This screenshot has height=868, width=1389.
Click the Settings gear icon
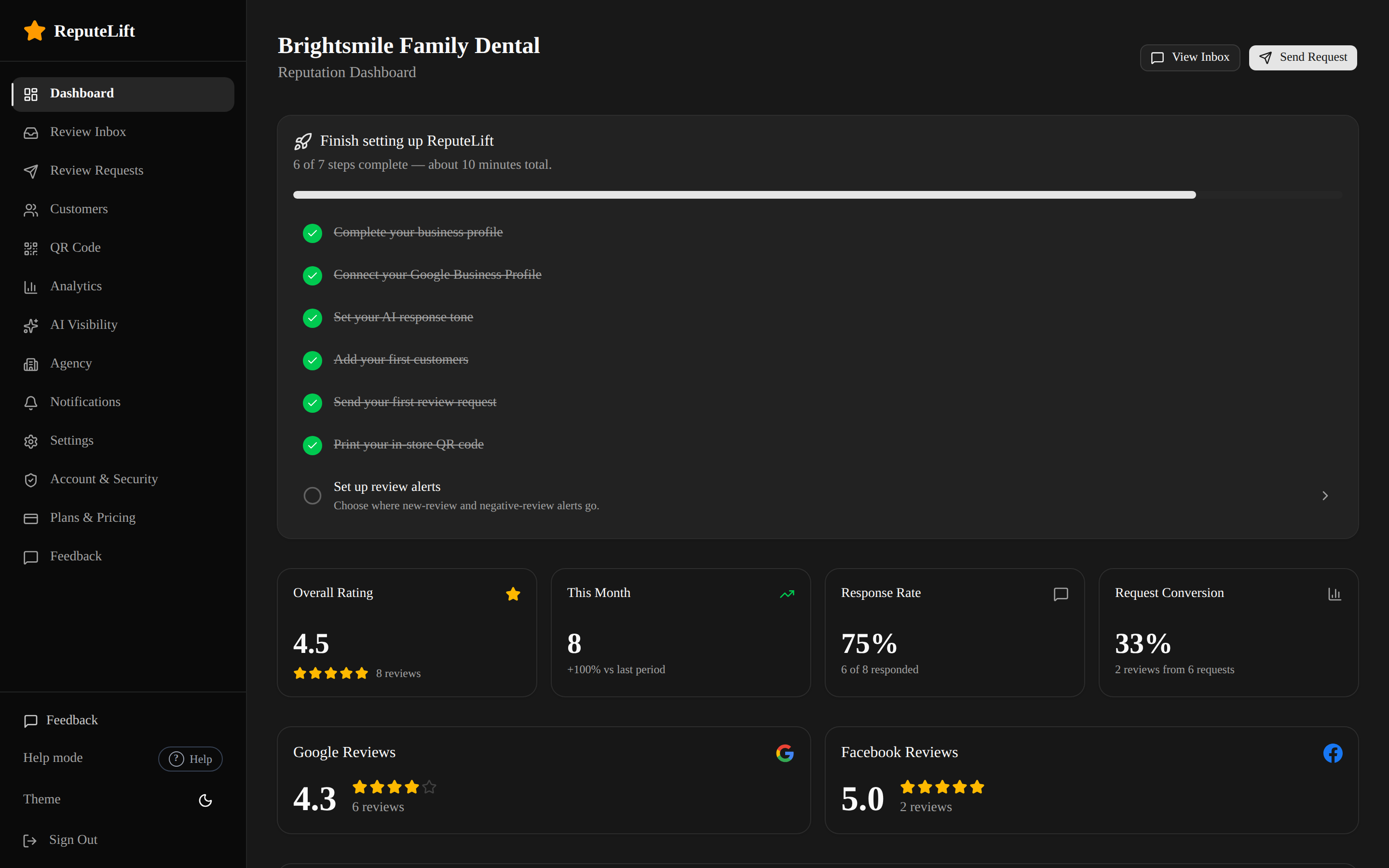point(31,441)
